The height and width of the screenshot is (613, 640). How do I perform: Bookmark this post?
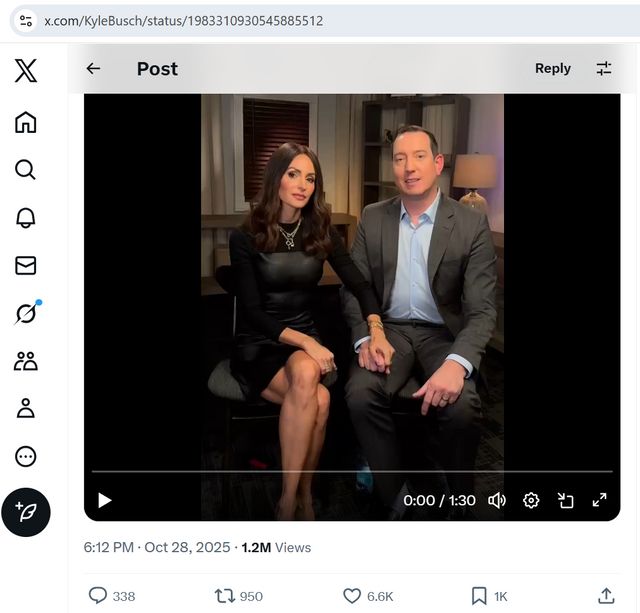point(479,596)
